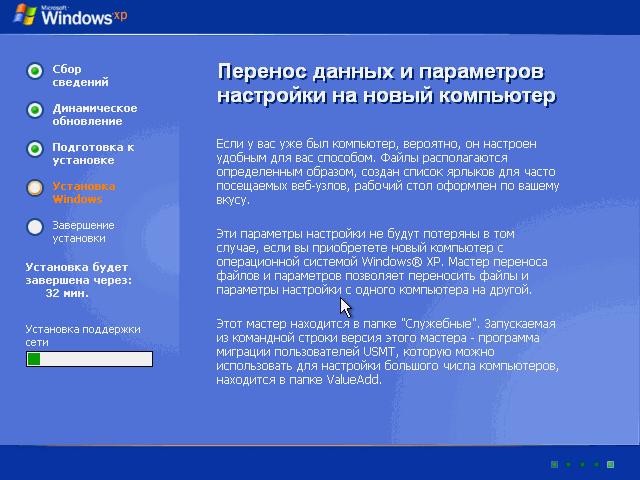The image size is (640, 480).
Task: Select the Динамическое обновление step label
Action: click(95, 115)
